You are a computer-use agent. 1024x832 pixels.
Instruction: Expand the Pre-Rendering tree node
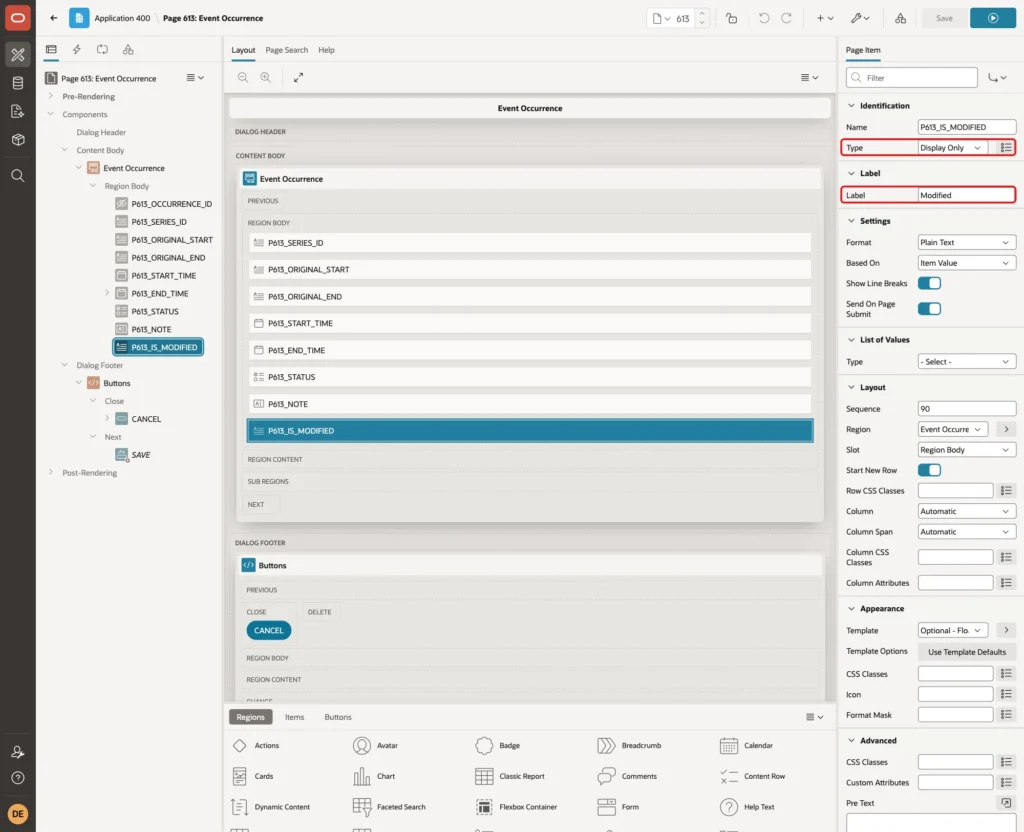pos(51,96)
